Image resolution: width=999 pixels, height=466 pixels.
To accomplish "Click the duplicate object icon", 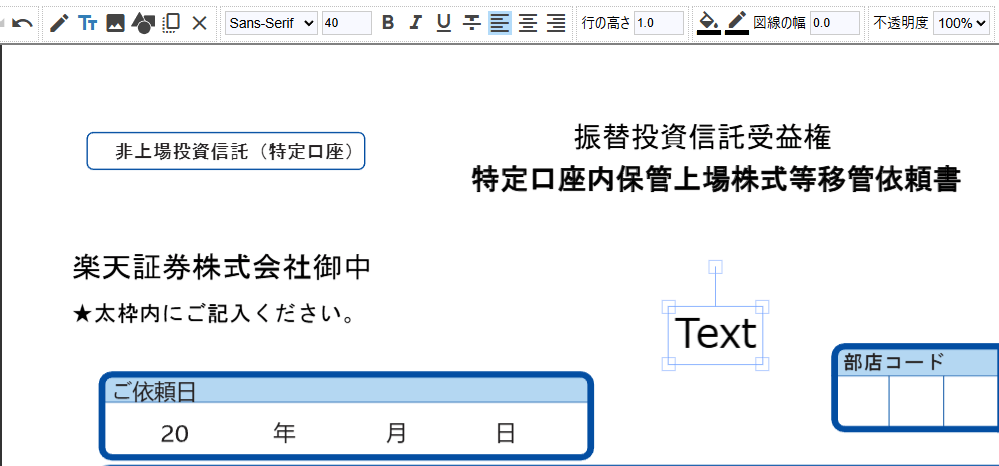I will point(171,24).
